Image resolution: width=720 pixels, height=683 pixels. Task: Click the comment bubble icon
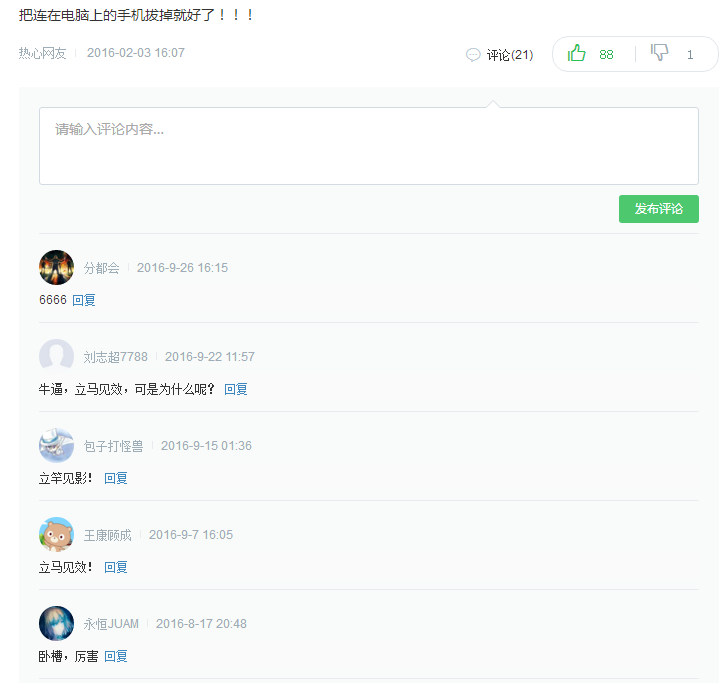(473, 55)
